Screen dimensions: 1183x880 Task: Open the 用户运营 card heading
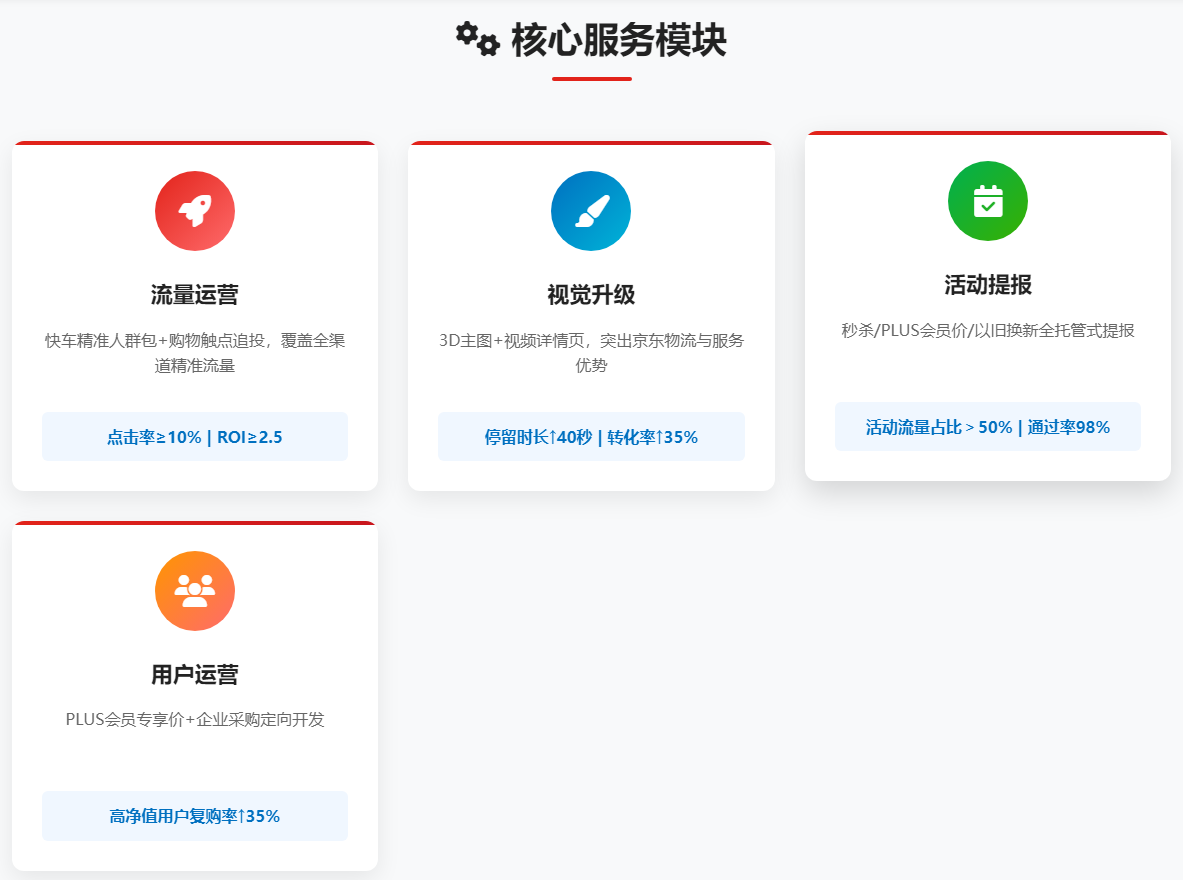pyautogui.click(x=195, y=675)
